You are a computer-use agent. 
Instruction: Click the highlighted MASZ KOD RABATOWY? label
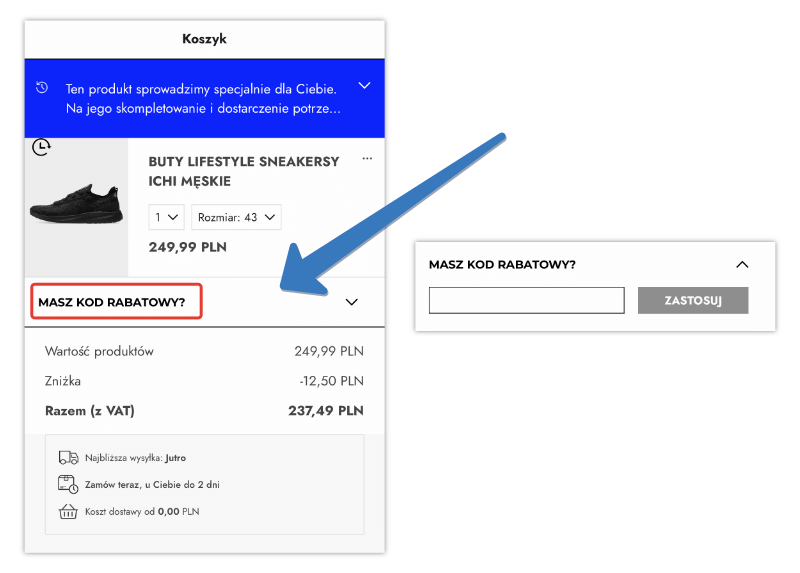coord(112,302)
